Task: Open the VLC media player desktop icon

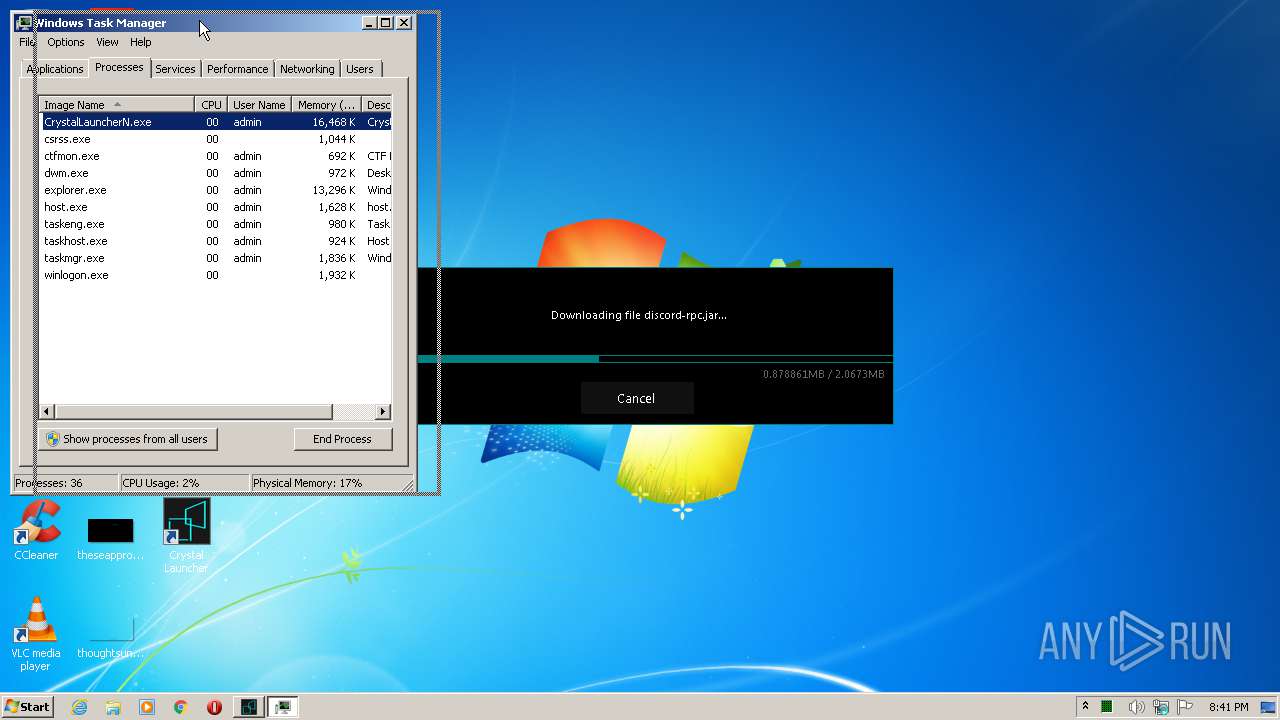Action: pos(35,633)
